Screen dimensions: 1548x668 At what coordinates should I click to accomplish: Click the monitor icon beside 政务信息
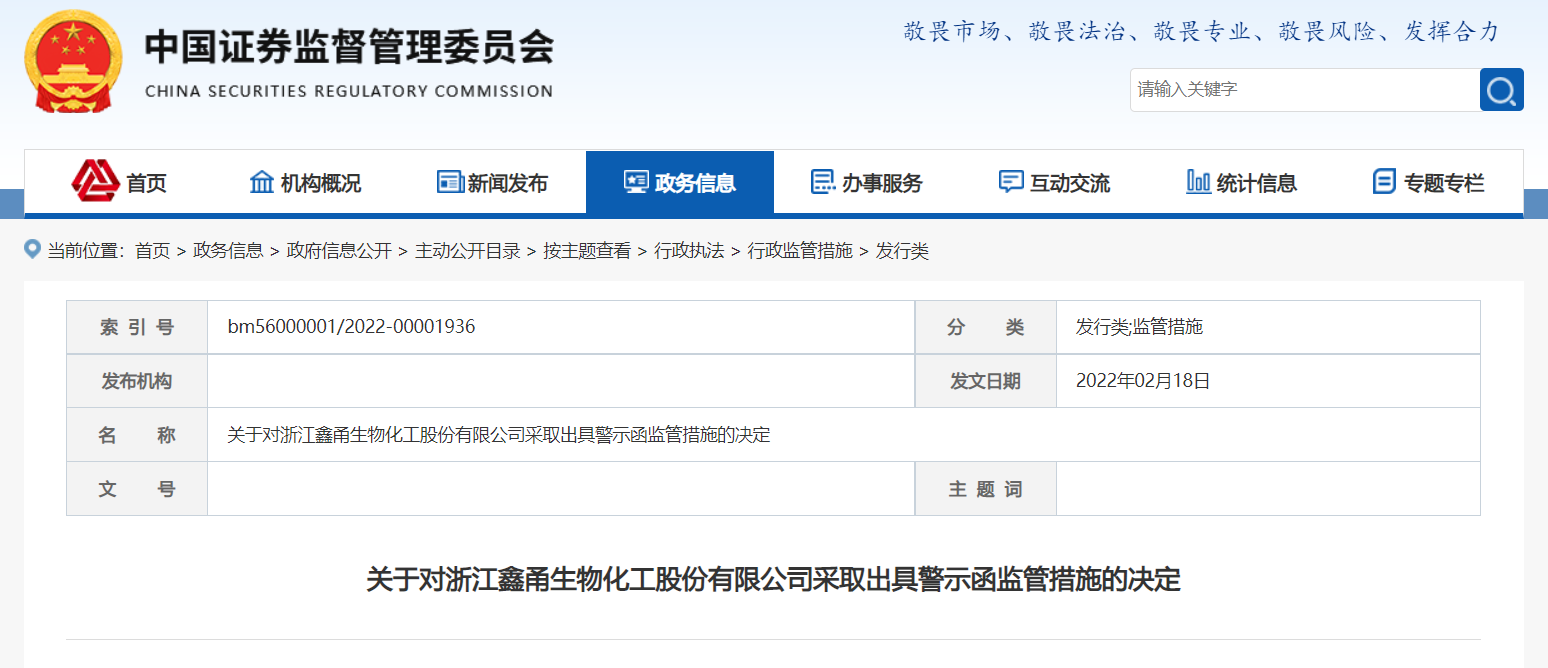click(636, 182)
